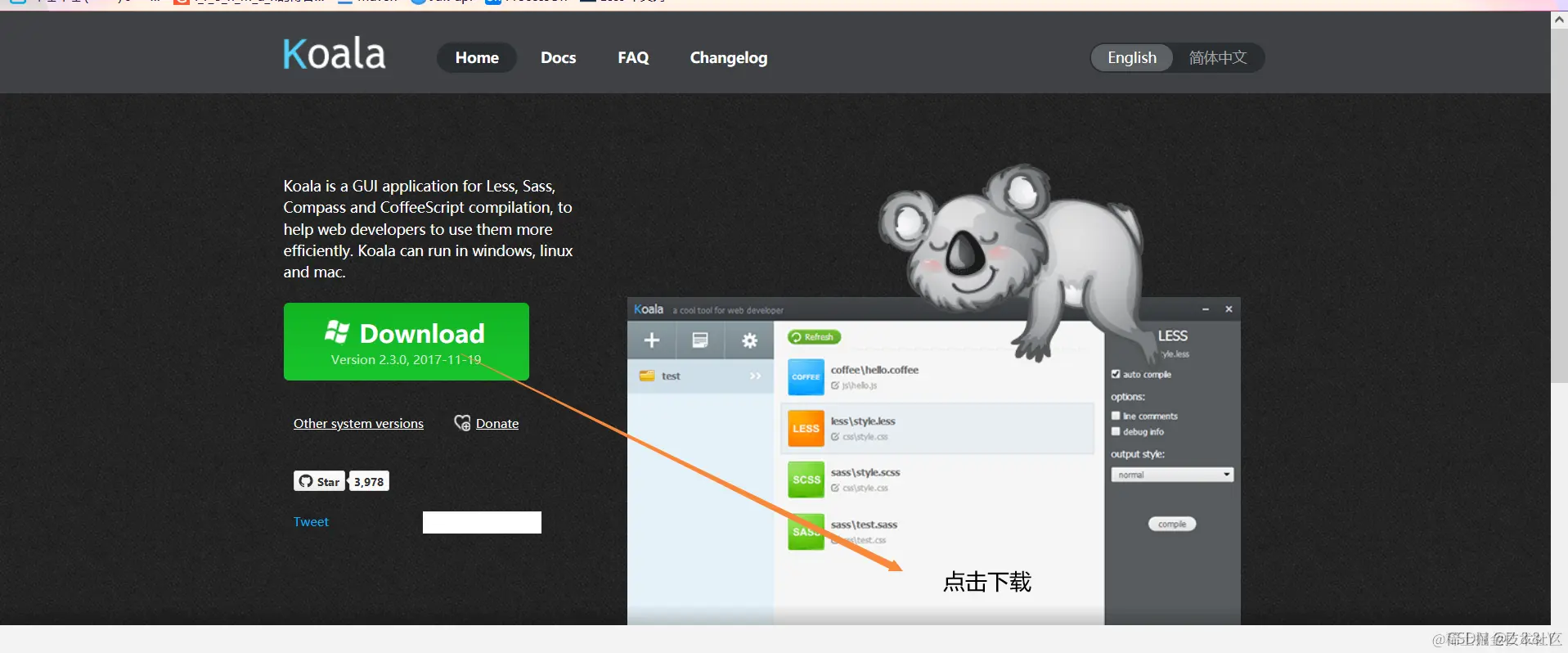Click the scrollbar up arrow
This screenshot has width=1568, height=653.
1559,20
